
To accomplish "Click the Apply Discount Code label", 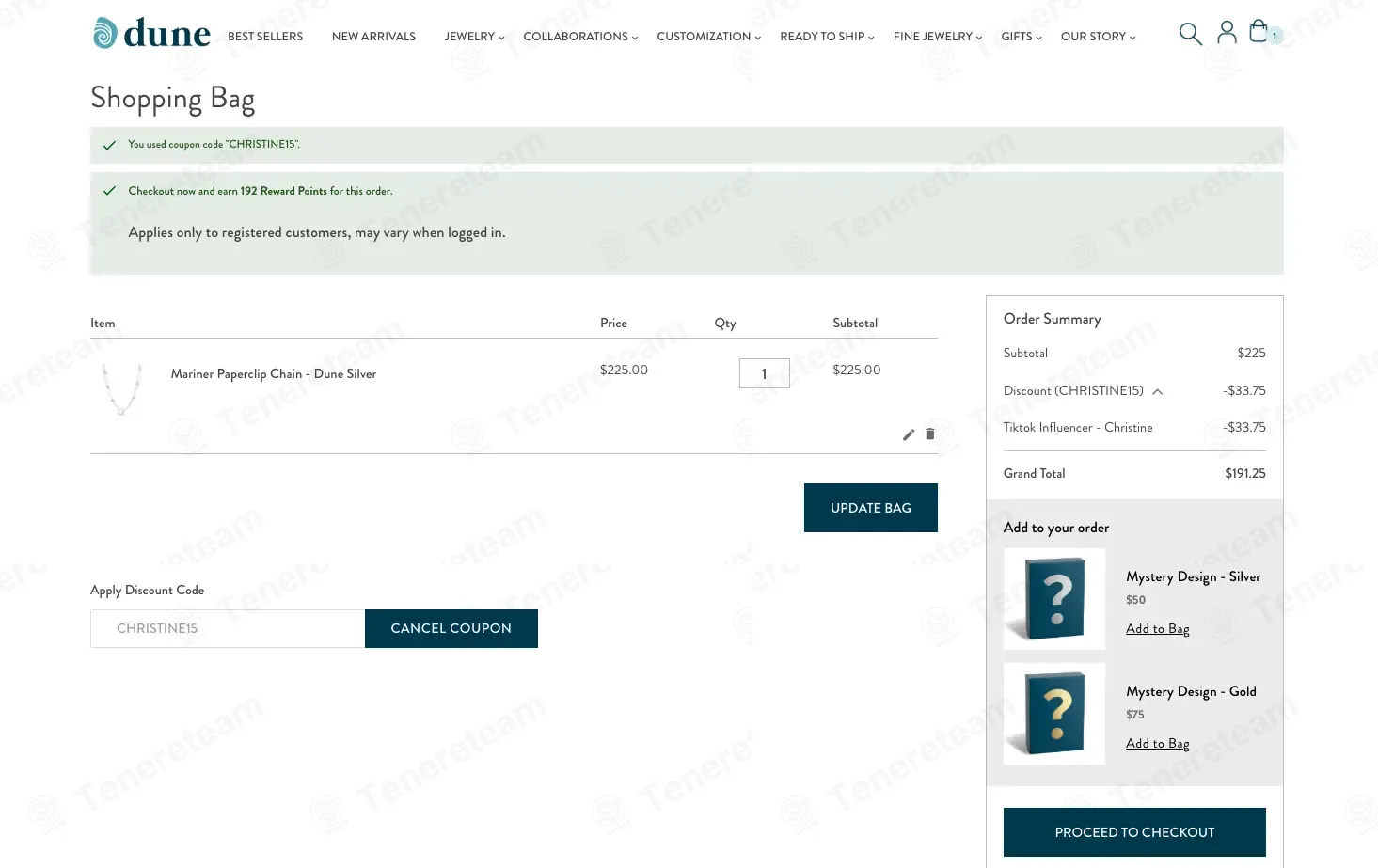I will pyautogui.click(x=148, y=591).
